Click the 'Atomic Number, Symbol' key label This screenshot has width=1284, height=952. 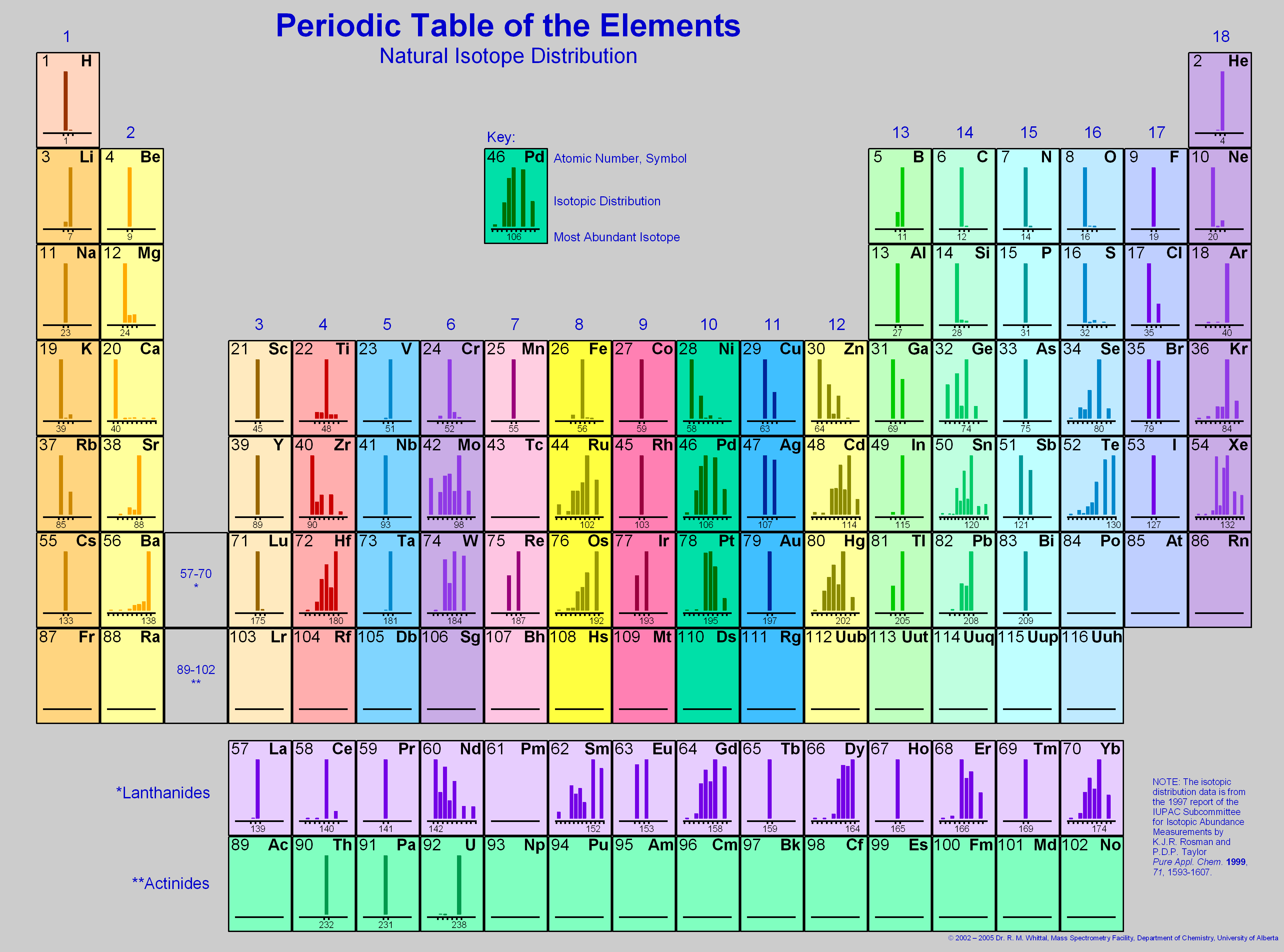coord(620,158)
